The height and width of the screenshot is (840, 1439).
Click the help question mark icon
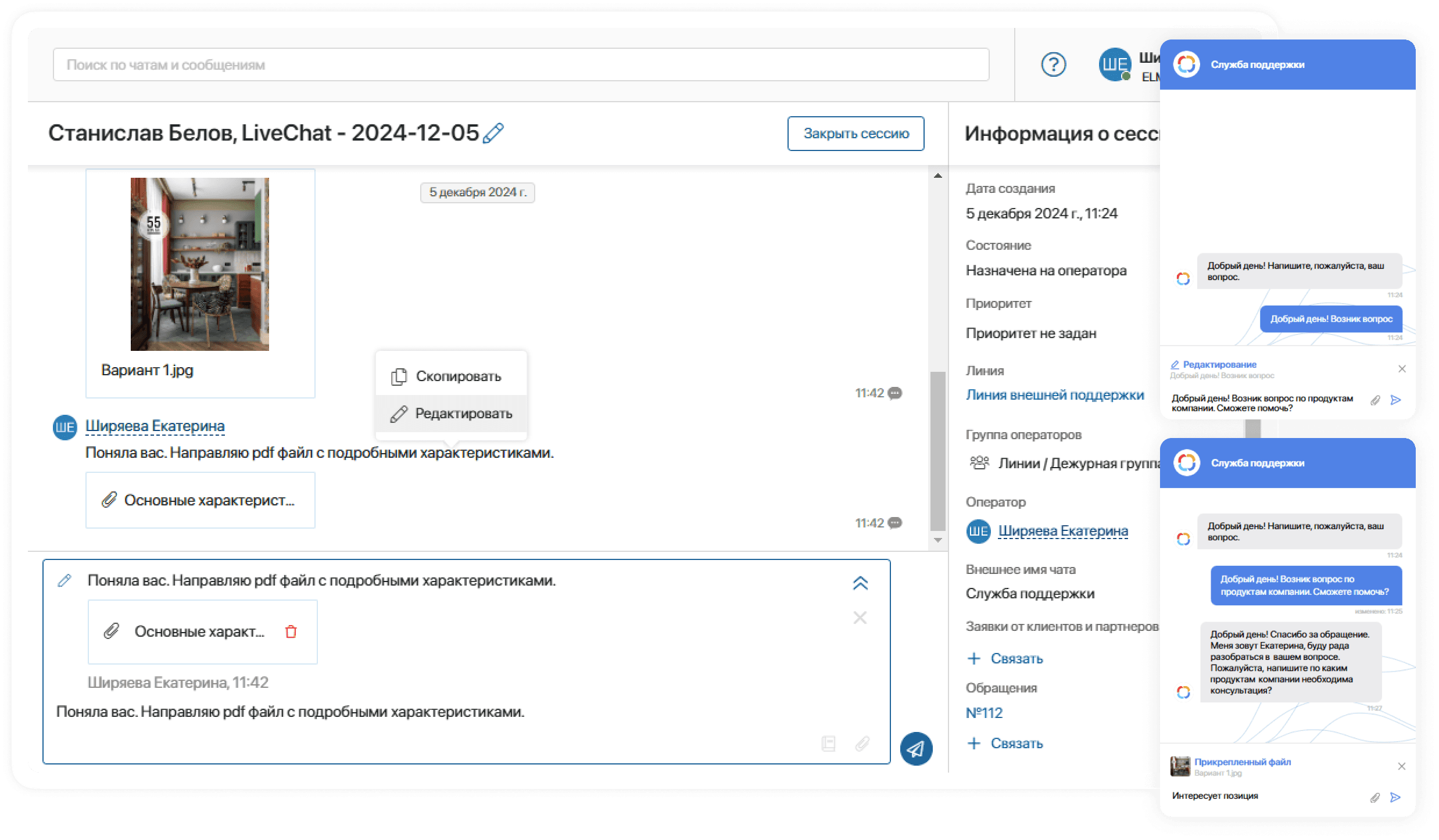coord(1053,64)
